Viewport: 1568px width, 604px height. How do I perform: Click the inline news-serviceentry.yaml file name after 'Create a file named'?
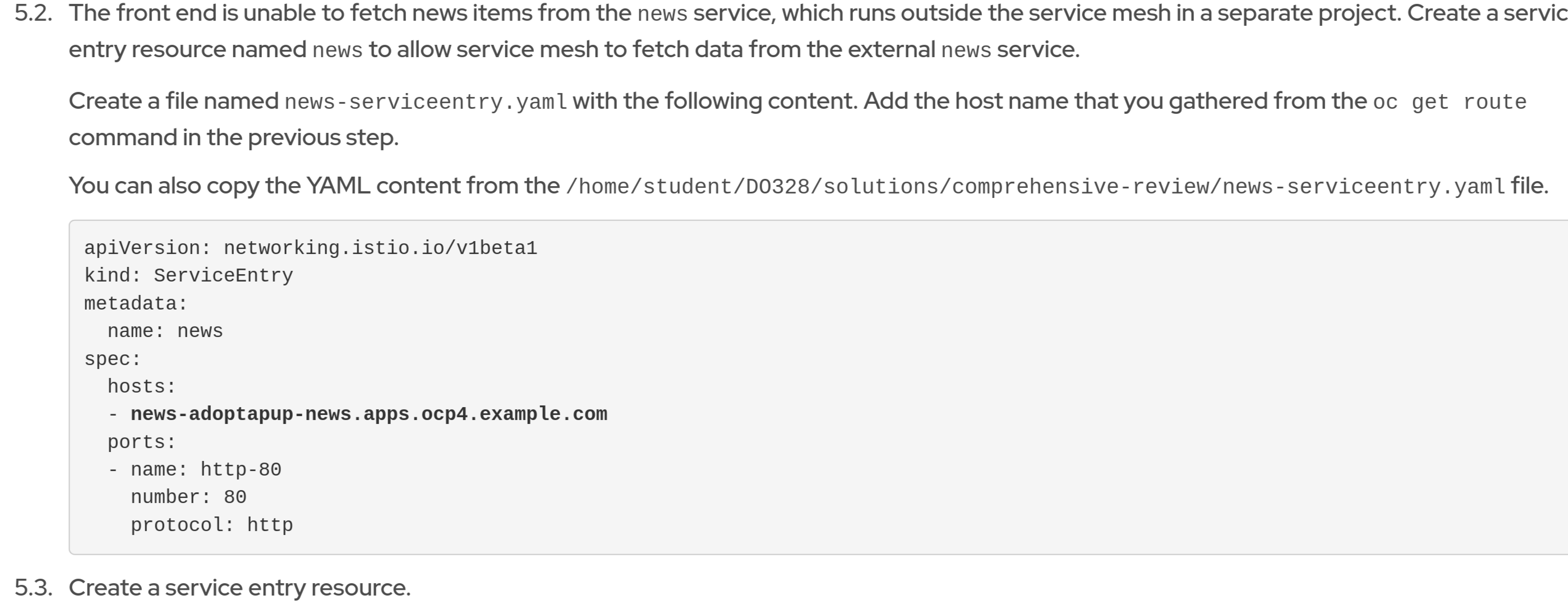click(x=426, y=102)
